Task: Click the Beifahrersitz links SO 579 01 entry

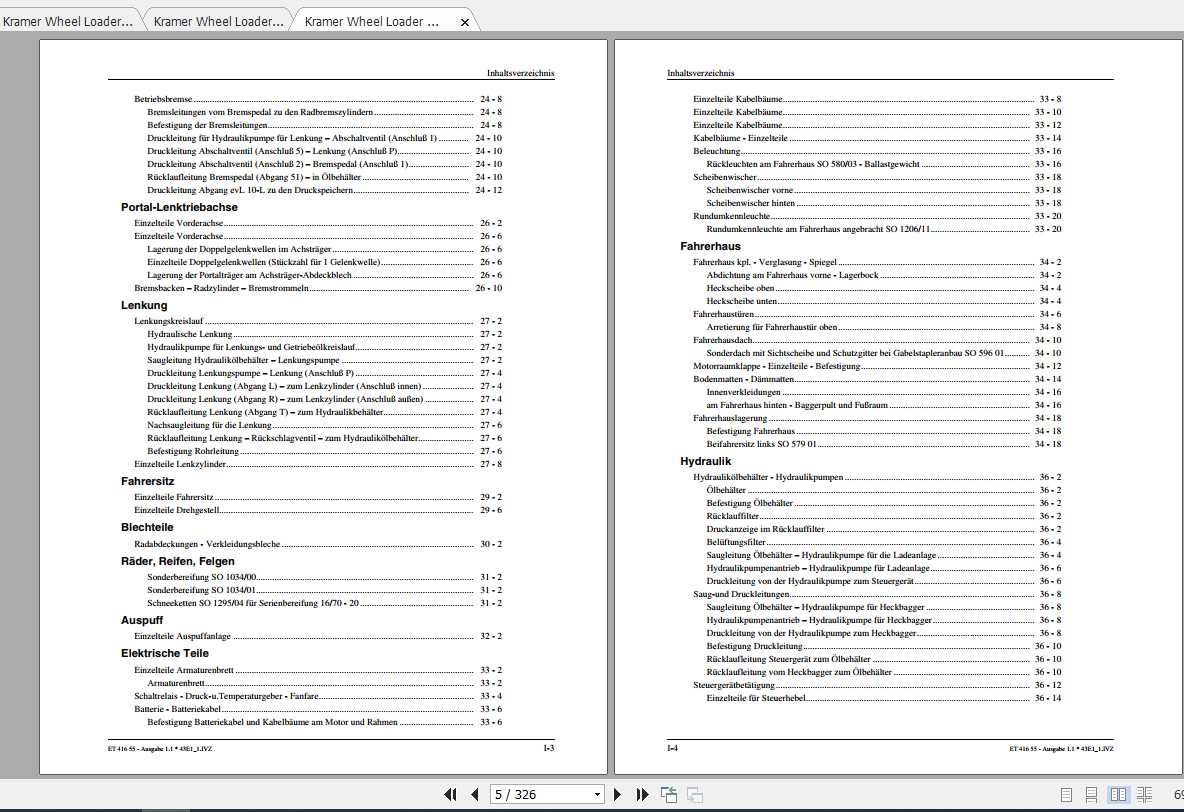Action: 884,444
